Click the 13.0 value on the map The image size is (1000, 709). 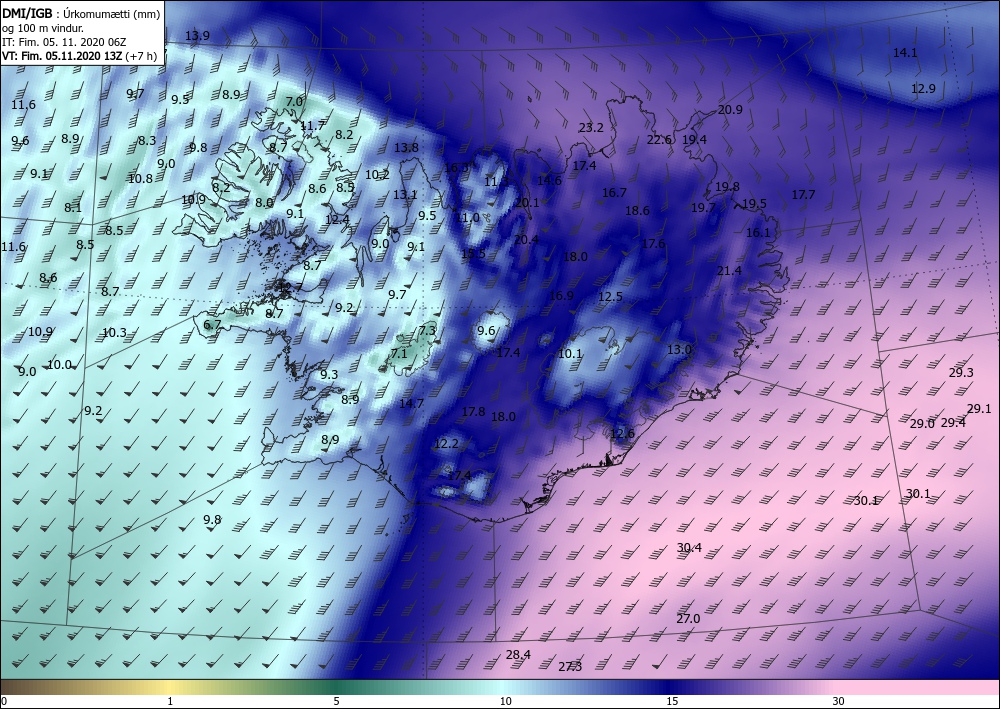[x=679, y=349]
